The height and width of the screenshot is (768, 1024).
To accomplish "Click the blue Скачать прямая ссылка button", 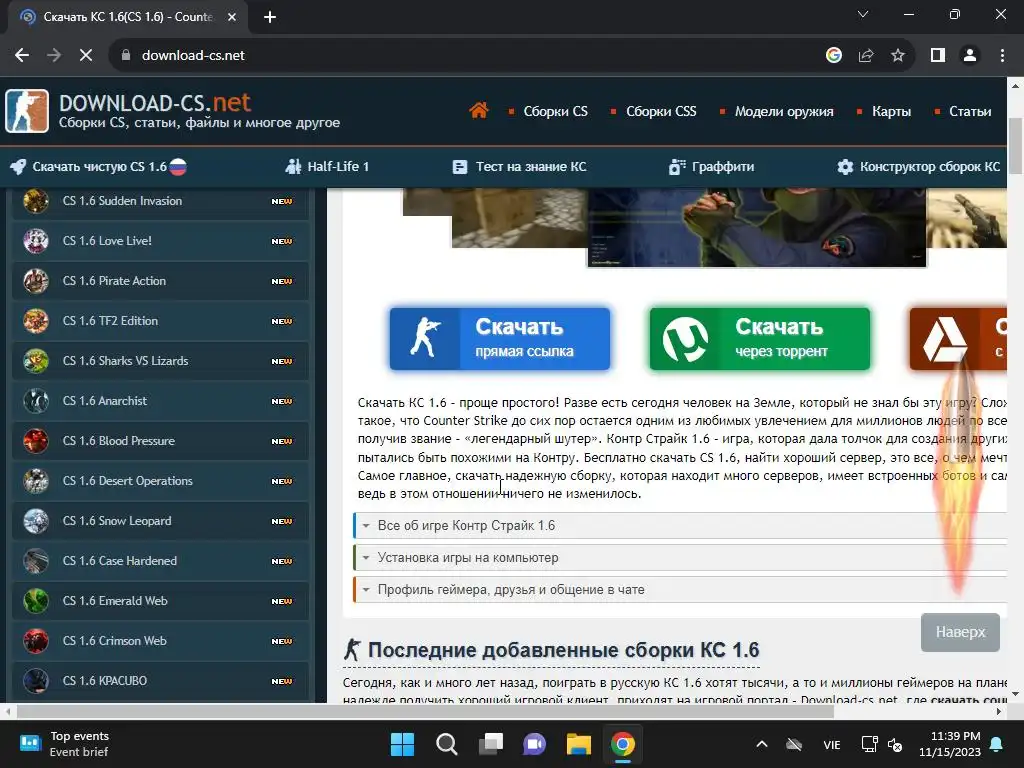I will [x=500, y=339].
